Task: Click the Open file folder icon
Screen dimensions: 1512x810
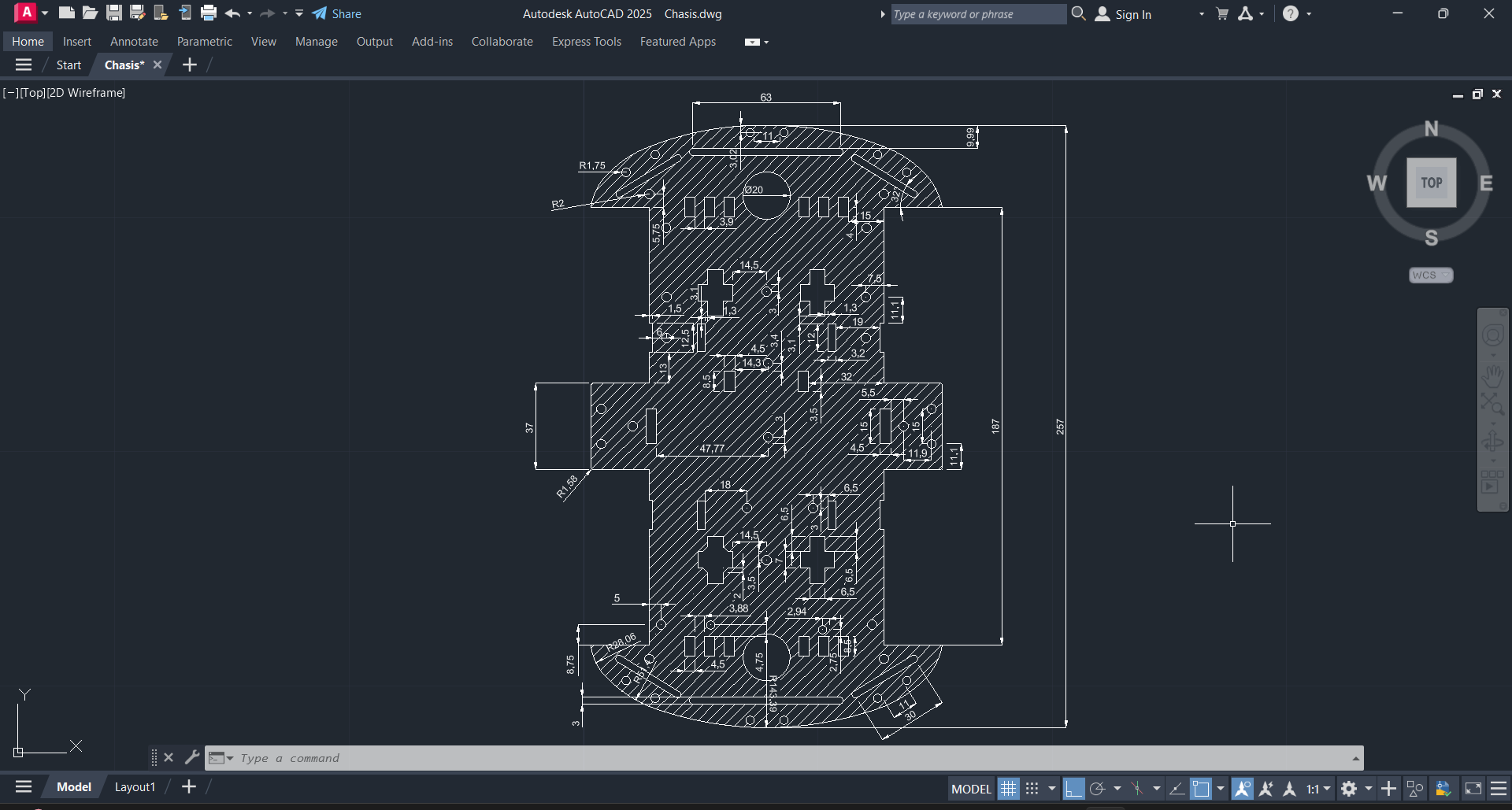Action: (91, 13)
